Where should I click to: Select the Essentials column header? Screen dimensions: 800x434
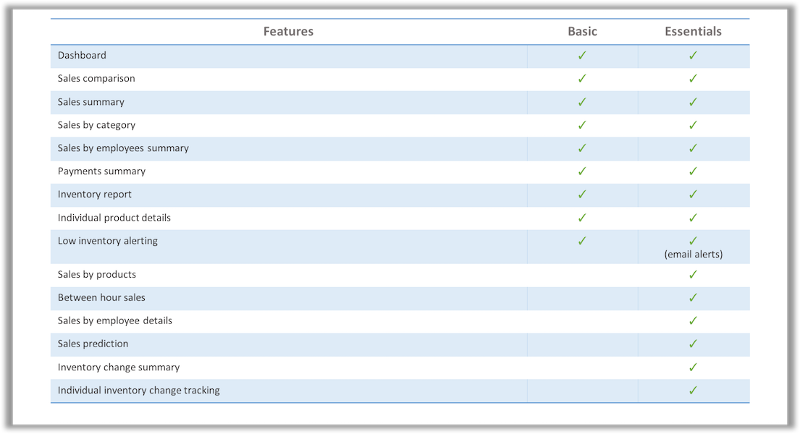pos(693,32)
